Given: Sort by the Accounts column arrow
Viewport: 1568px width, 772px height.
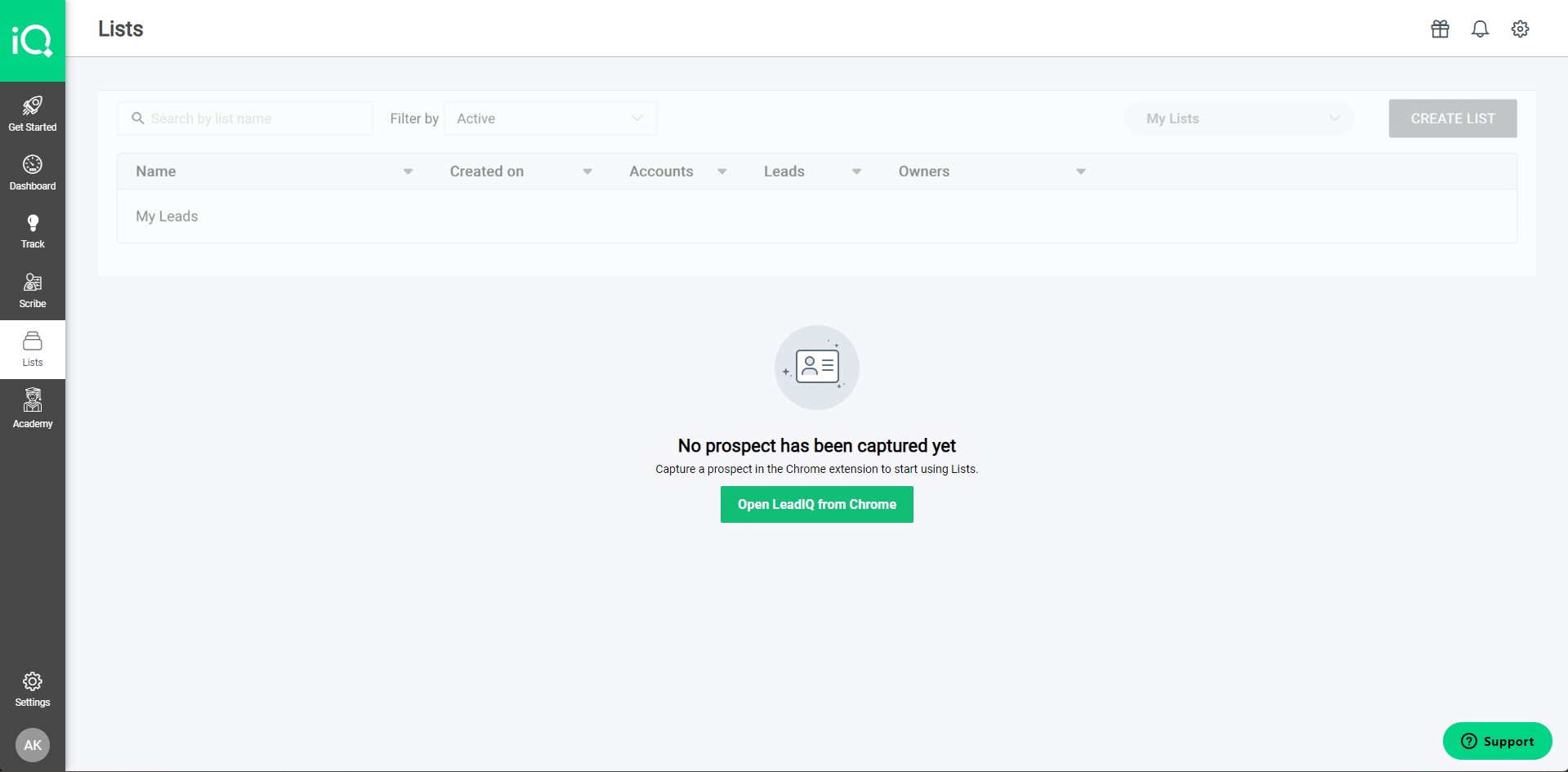Looking at the screenshot, I should tap(722, 172).
